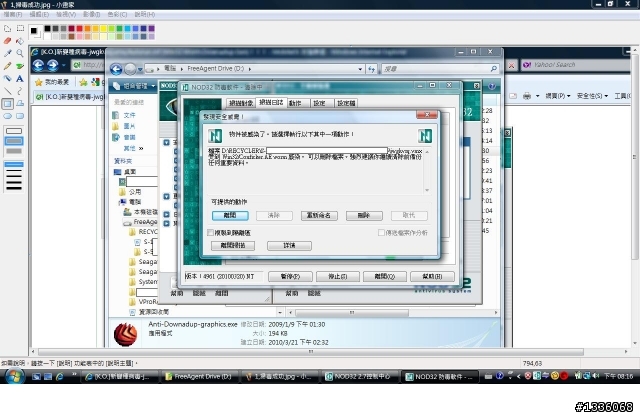Open the 編輯(E) menu in Paint
The height and width of the screenshot is (415, 640).
pyautogui.click(x=39, y=14)
